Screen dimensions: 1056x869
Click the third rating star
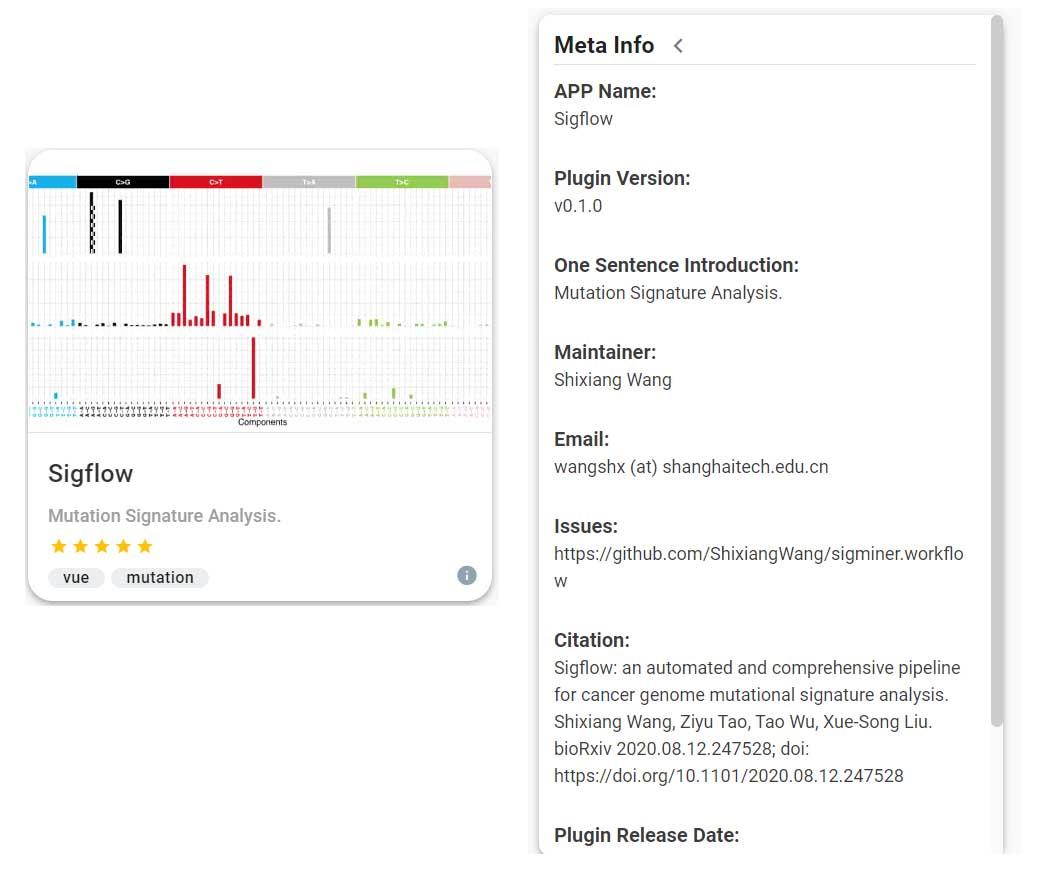pyautogui.click(x=102, y=546)
